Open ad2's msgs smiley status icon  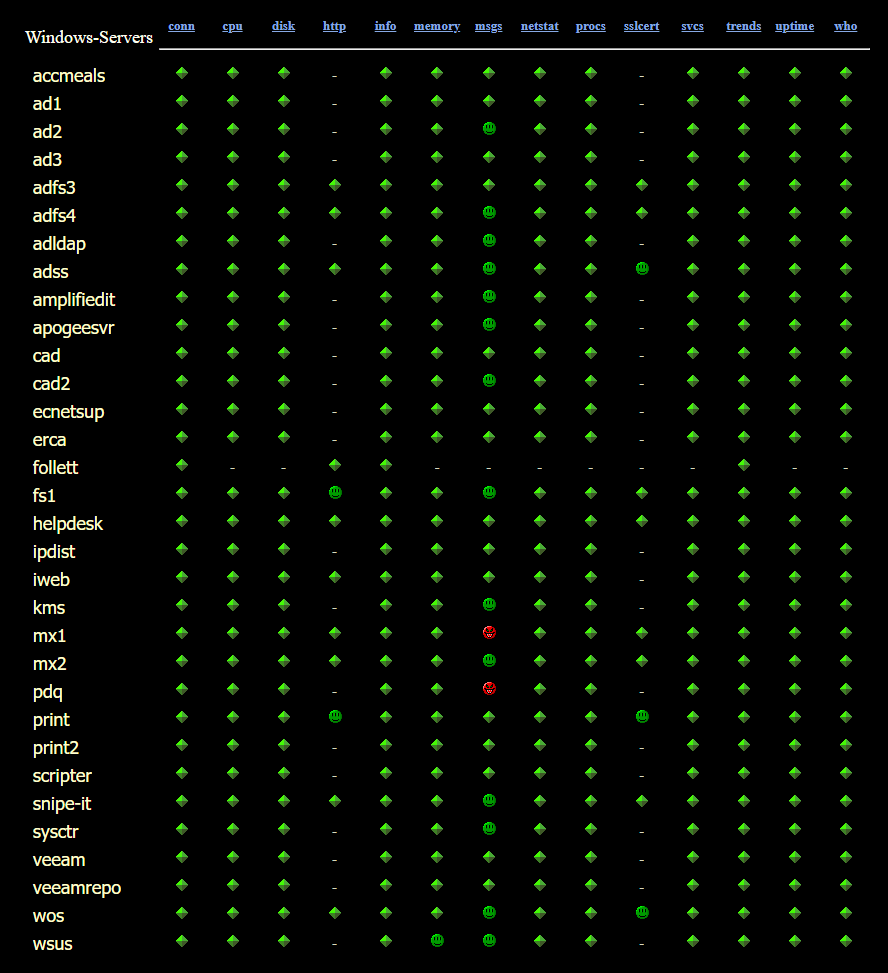(x=489, y=129)
